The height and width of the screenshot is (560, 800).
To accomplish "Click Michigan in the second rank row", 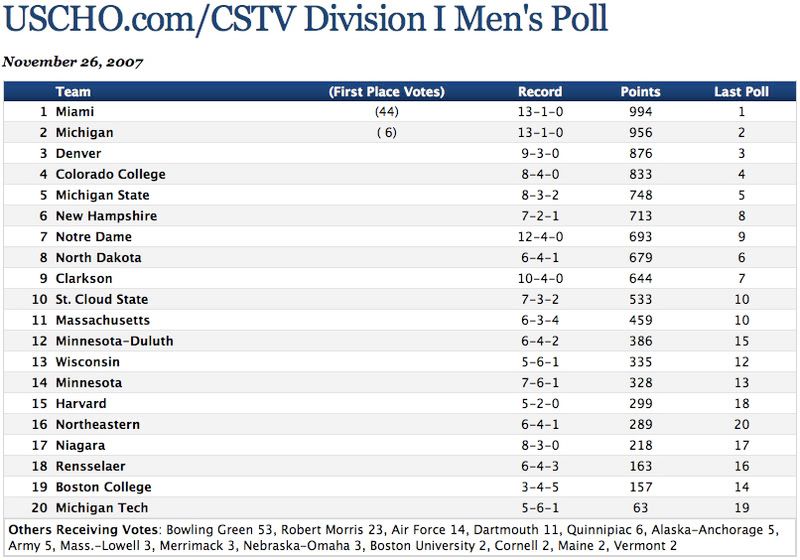I will 84,133.
